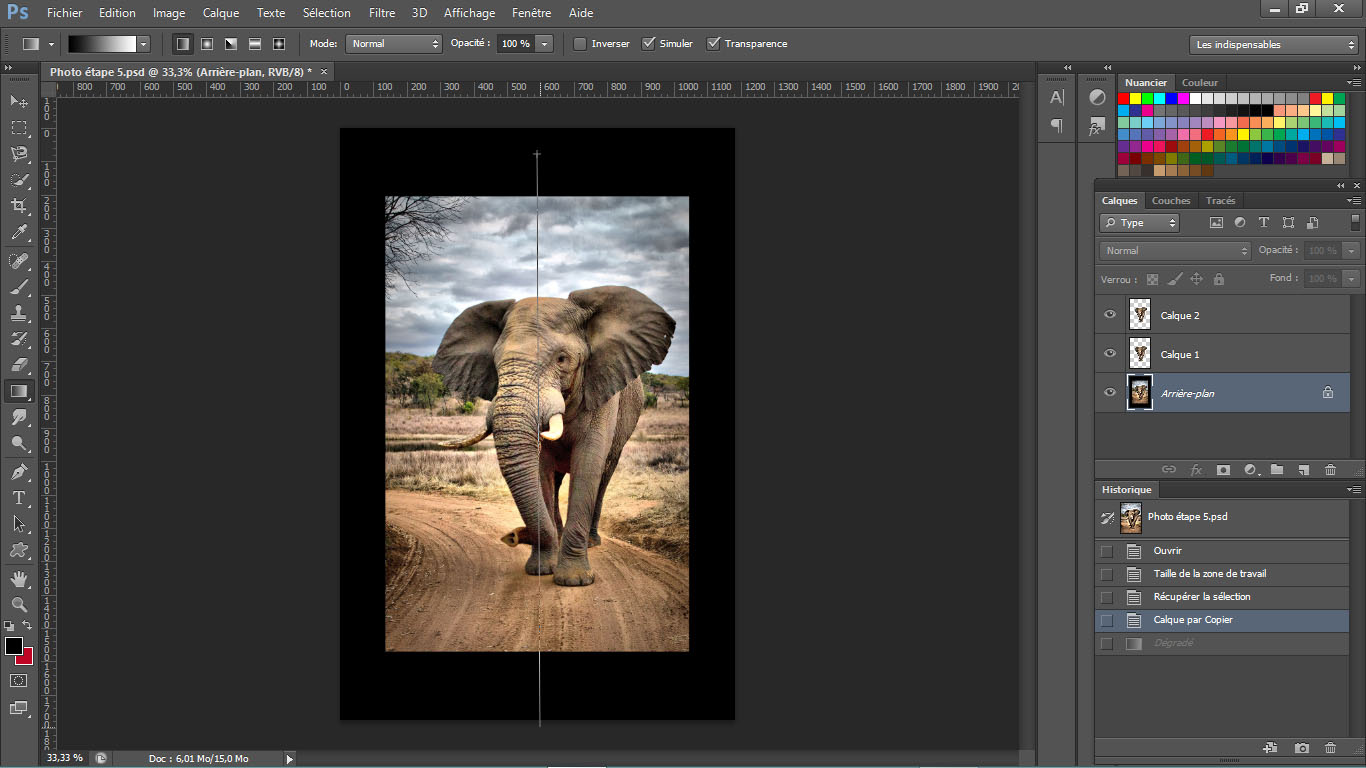1366x768 pixels.
Task: Toggle the Simuler checkbox
Action: 648,44
